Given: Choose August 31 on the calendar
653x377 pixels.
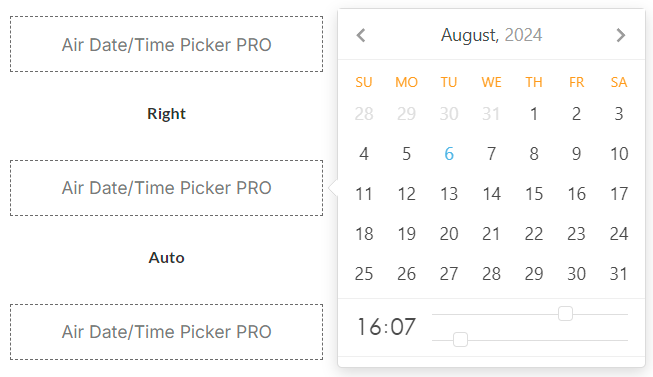Looking at the screenshot, I should point(619,274).
